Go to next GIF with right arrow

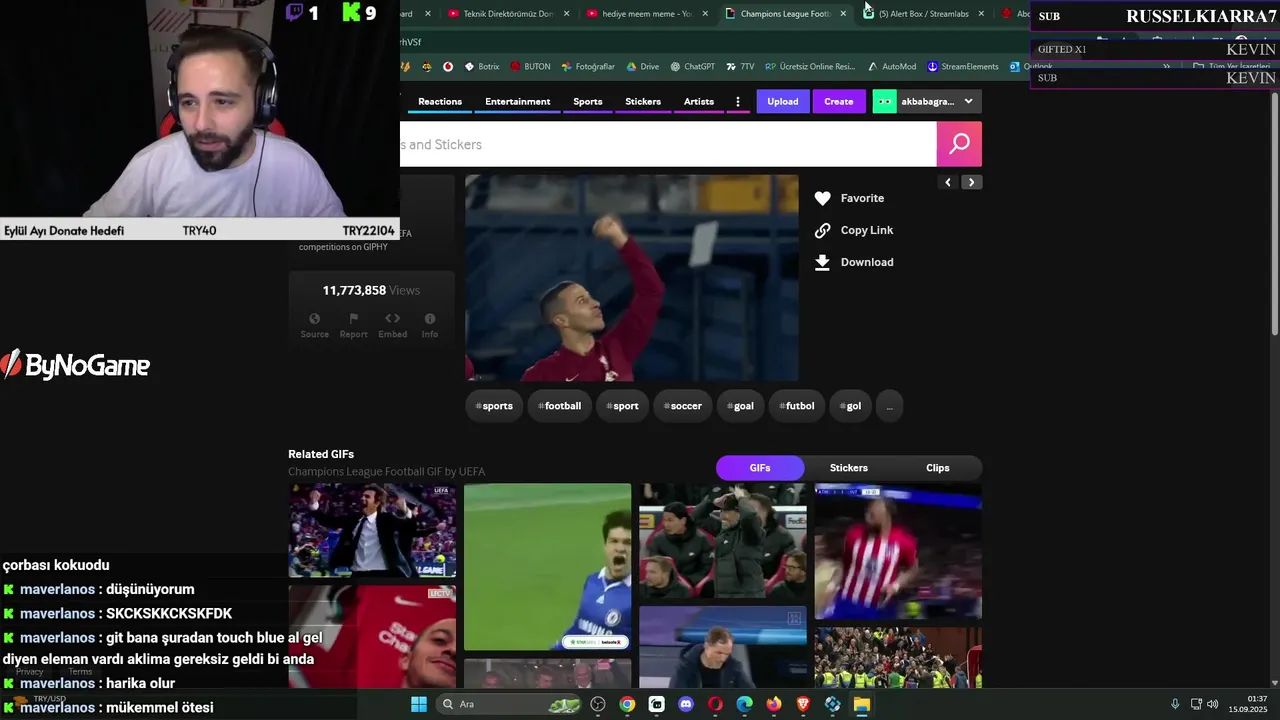[971, 182]
